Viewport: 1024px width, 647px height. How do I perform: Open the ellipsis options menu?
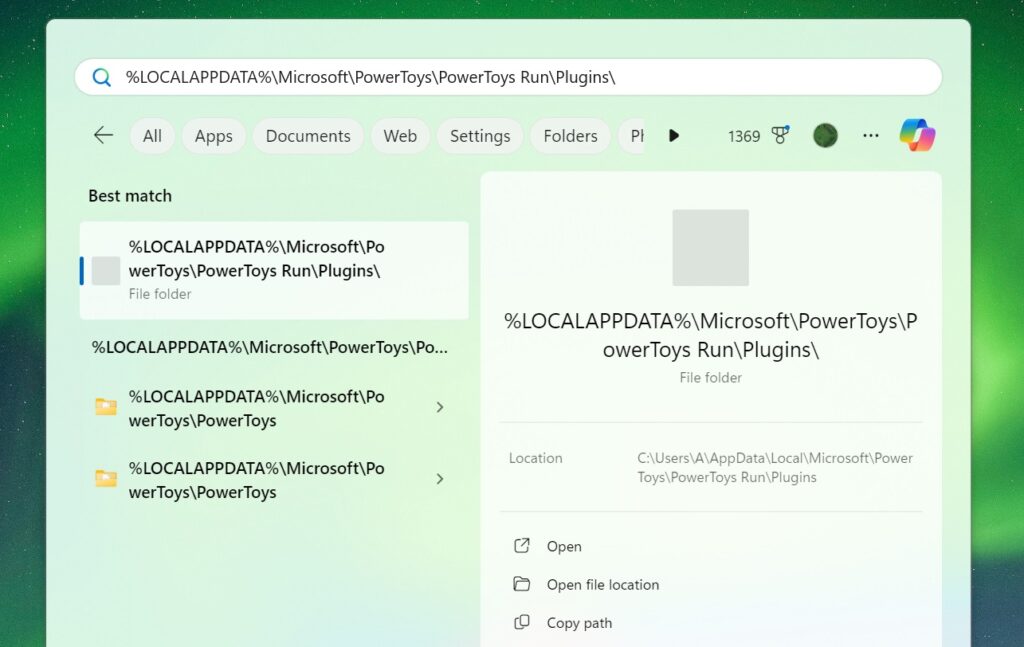(x=870, y=135)
